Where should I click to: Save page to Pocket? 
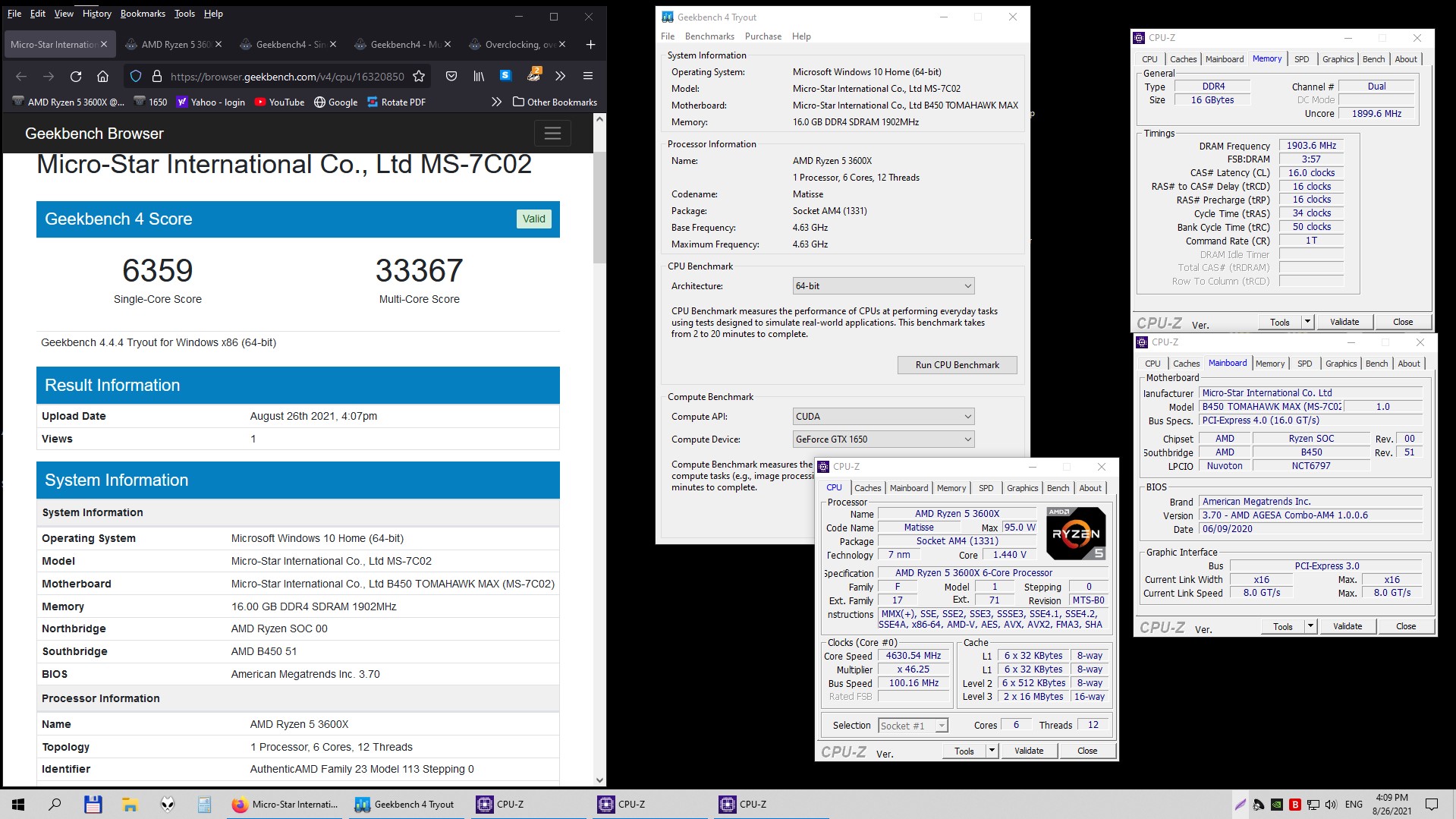point(451,76)
